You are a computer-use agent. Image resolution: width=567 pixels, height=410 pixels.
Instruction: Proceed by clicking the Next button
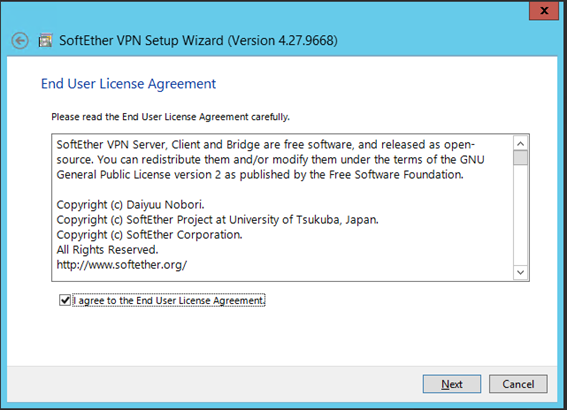click(452, 384)
